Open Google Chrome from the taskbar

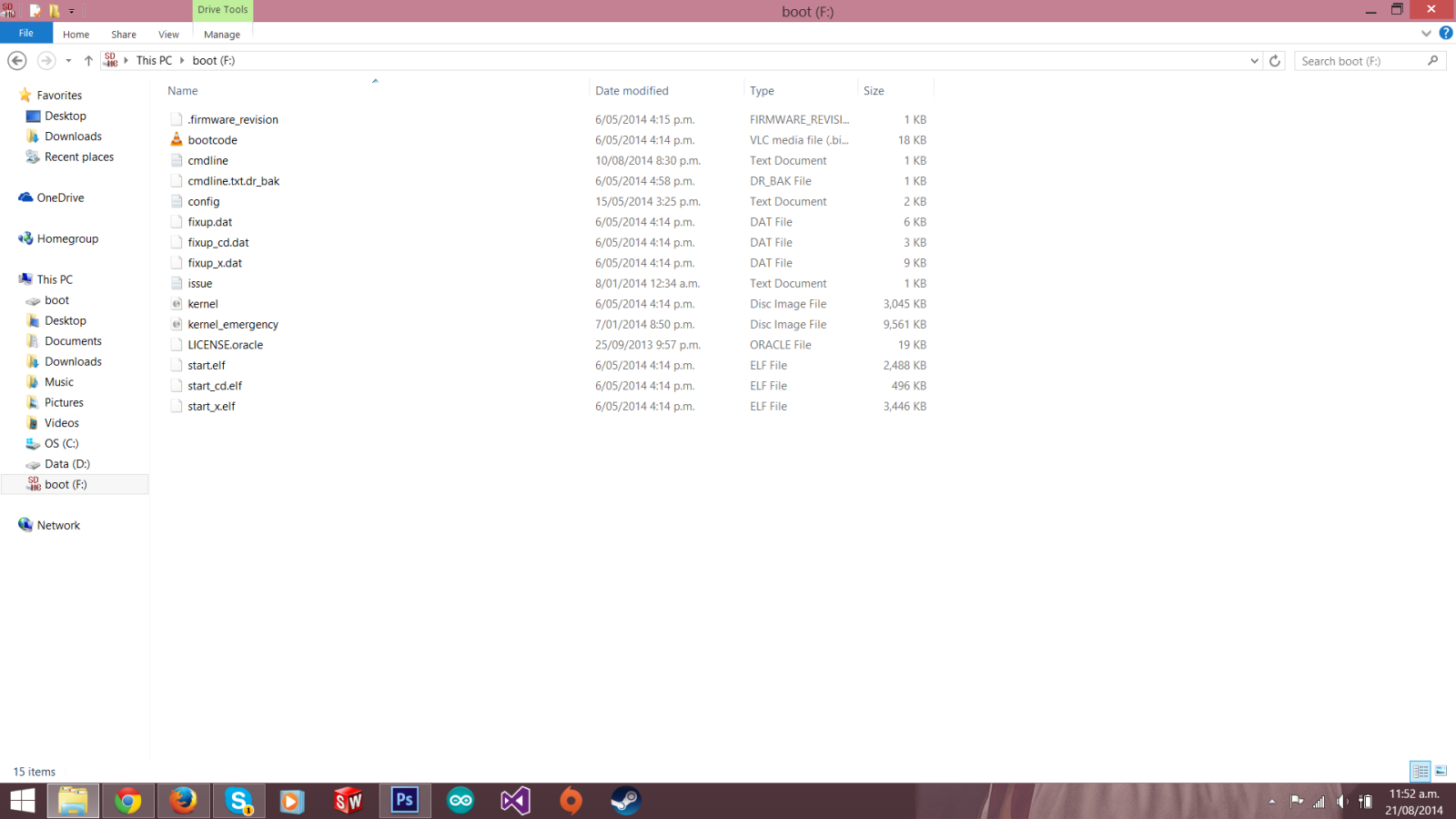(x=128, y=801)
